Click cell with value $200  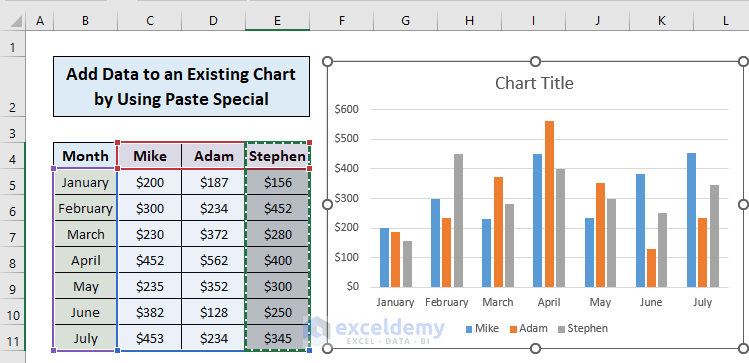click(x=150, y=182)
